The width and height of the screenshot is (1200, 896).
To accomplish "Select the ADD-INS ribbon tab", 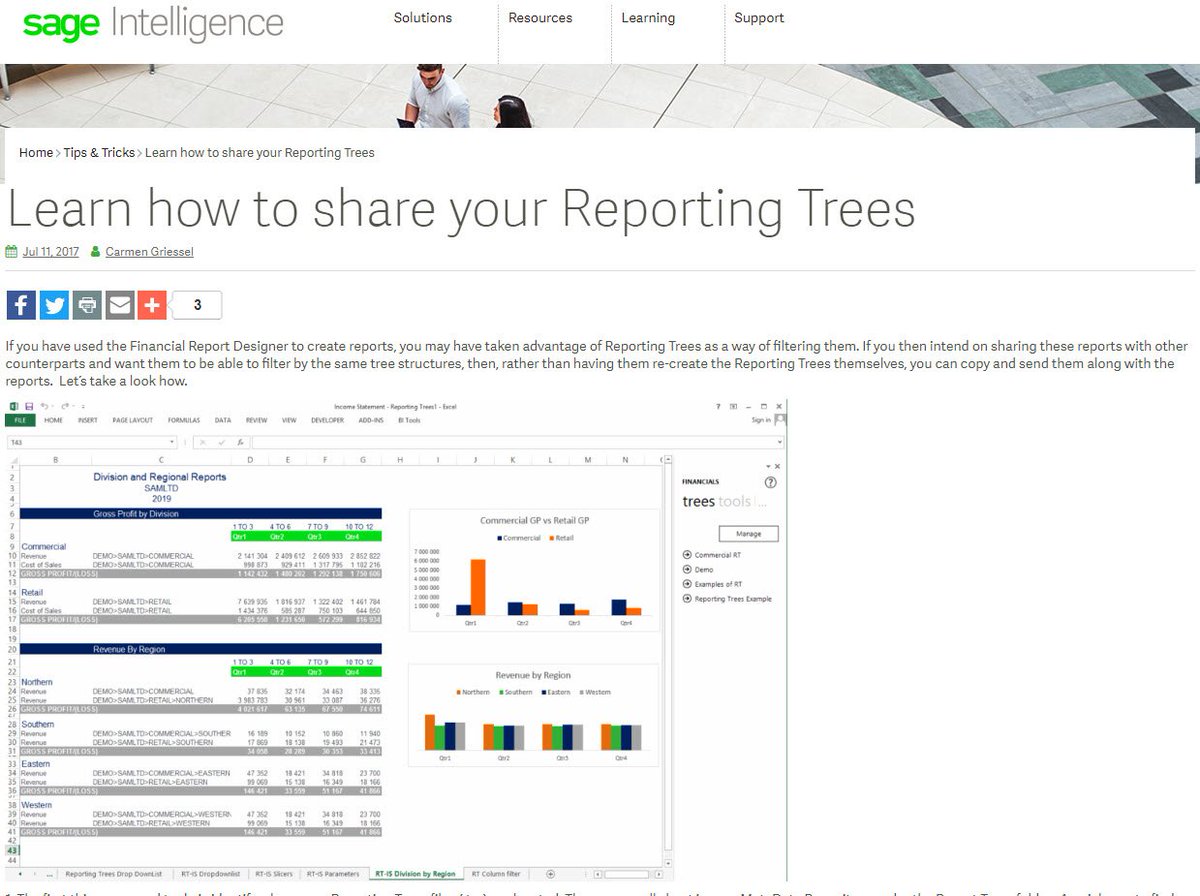I will (x=371, y=420).
